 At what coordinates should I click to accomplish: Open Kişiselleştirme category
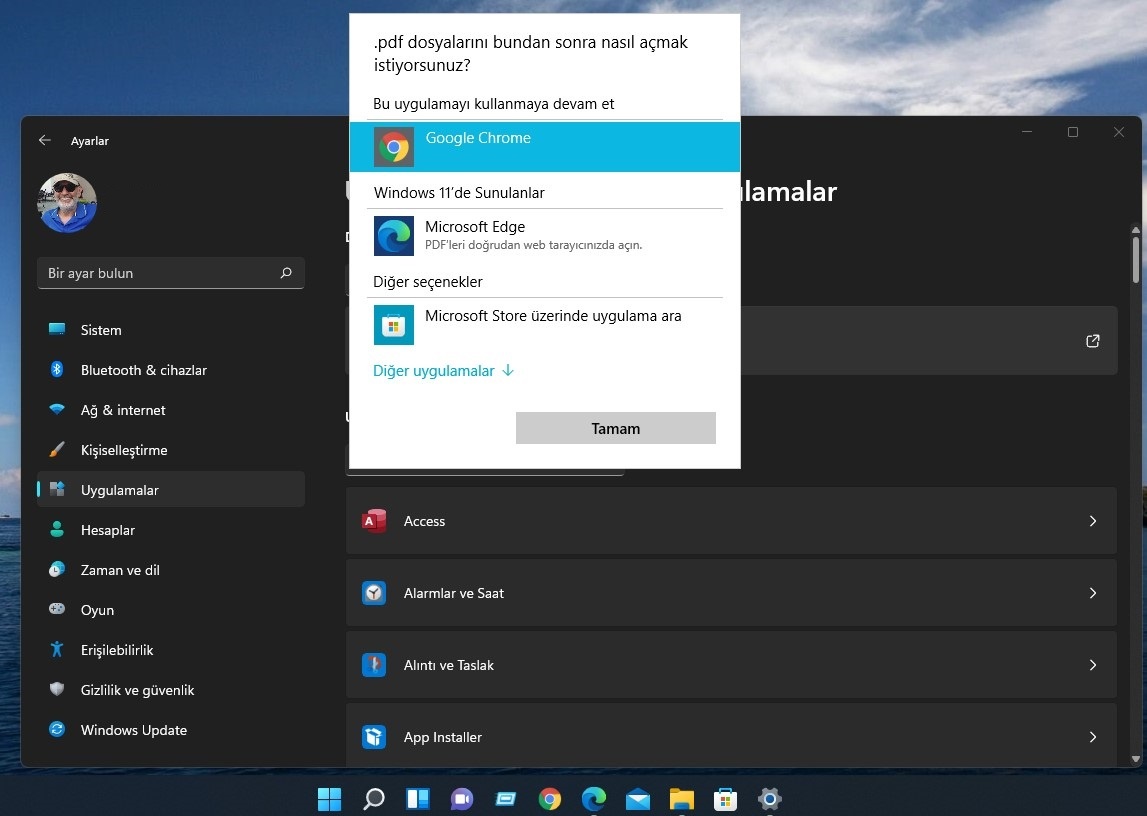tap(170, 450)
